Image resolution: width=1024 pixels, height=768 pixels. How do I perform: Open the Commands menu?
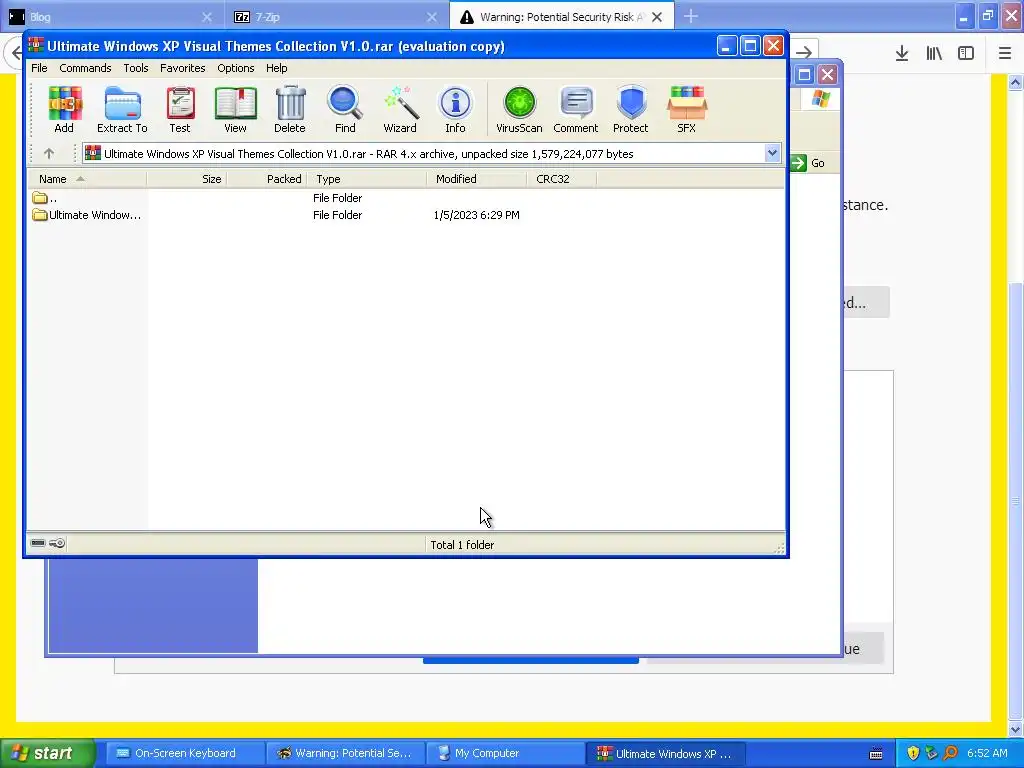85,68
